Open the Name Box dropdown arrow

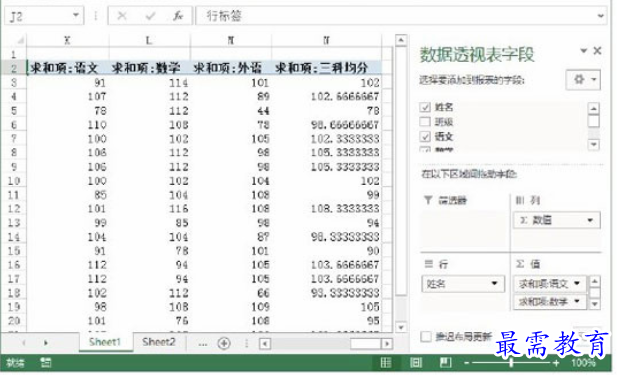tap(76, 16)
